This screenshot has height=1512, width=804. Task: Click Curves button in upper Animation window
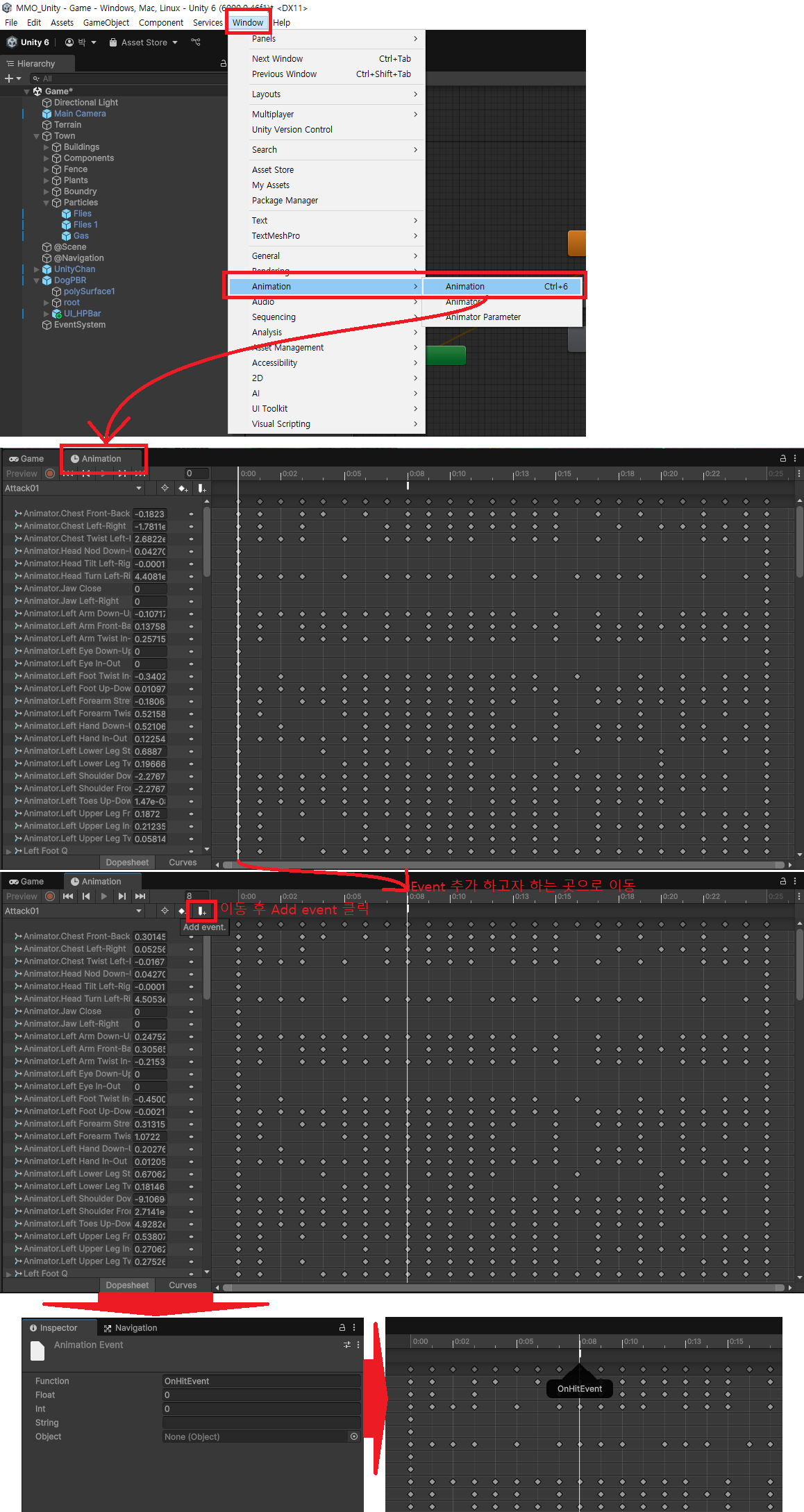coord(183,862)
